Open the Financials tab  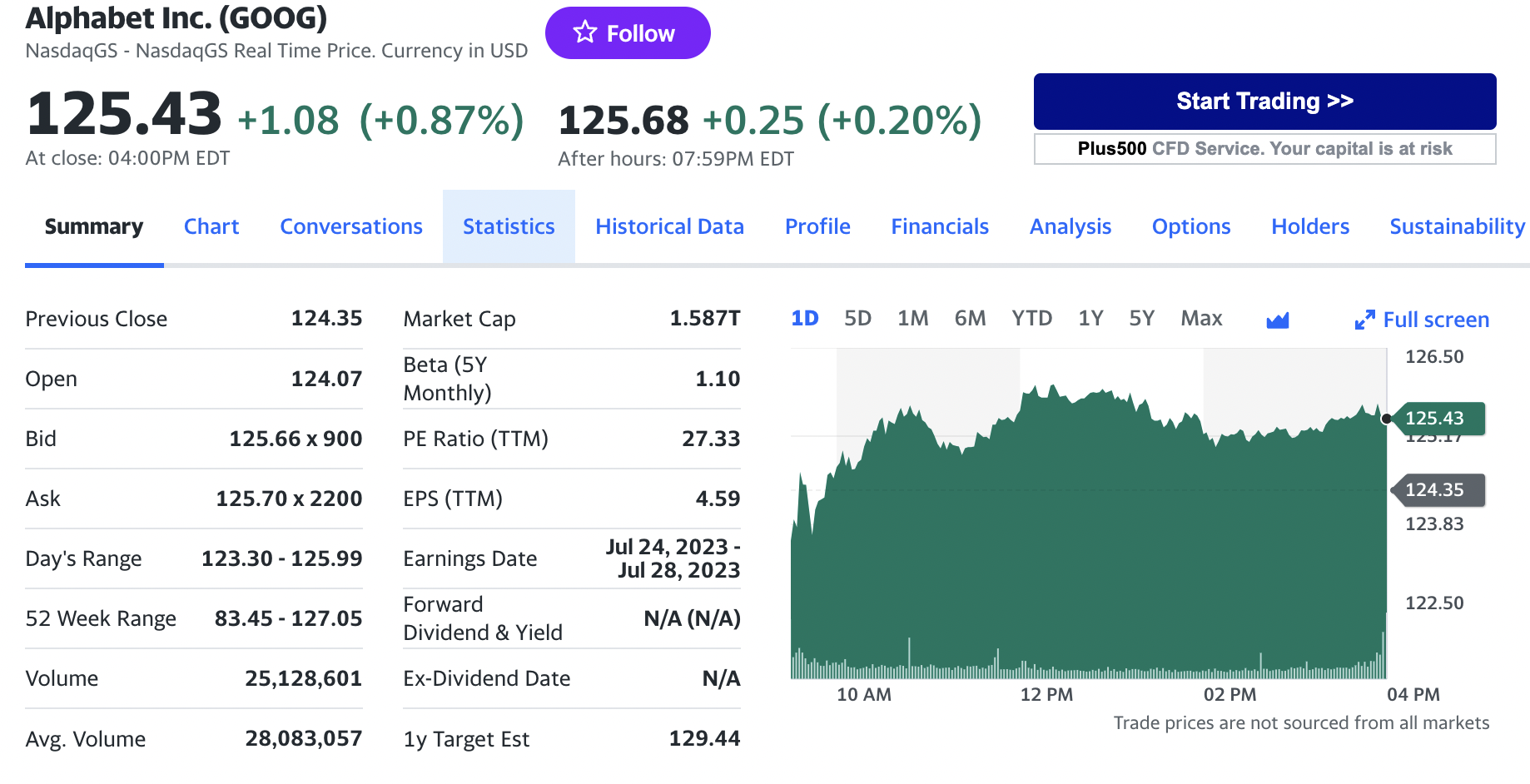[x=940, y=226]
